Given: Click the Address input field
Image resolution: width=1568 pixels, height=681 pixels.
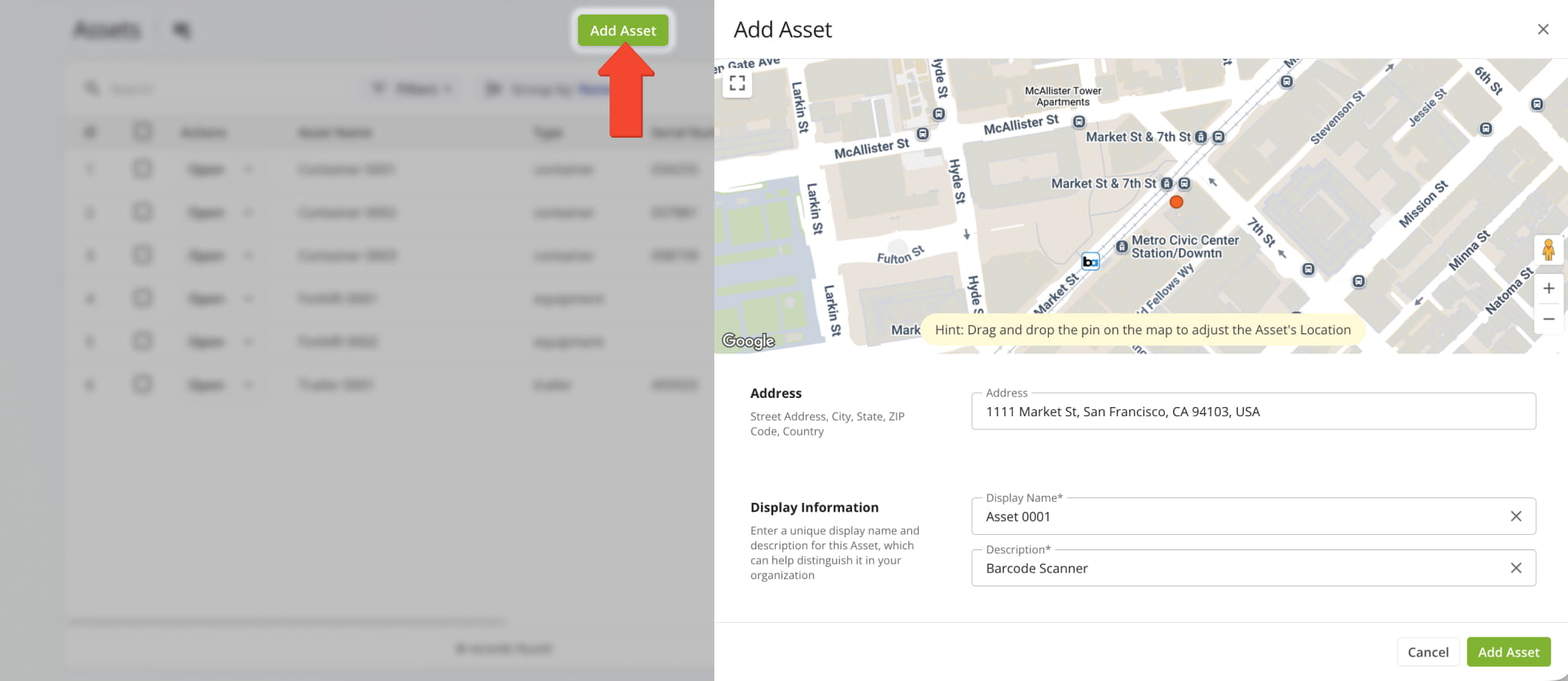Looking at the screenshot, I should [1253, 412].
